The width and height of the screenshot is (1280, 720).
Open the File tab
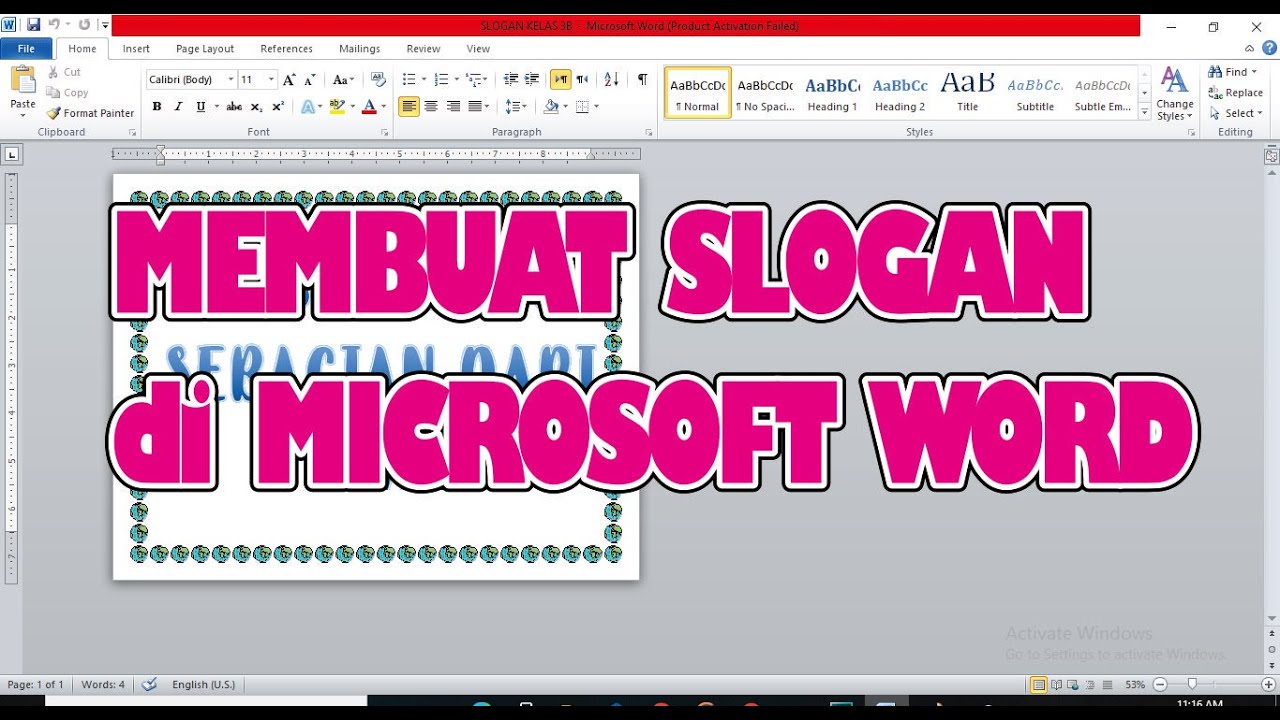point(26,48)
